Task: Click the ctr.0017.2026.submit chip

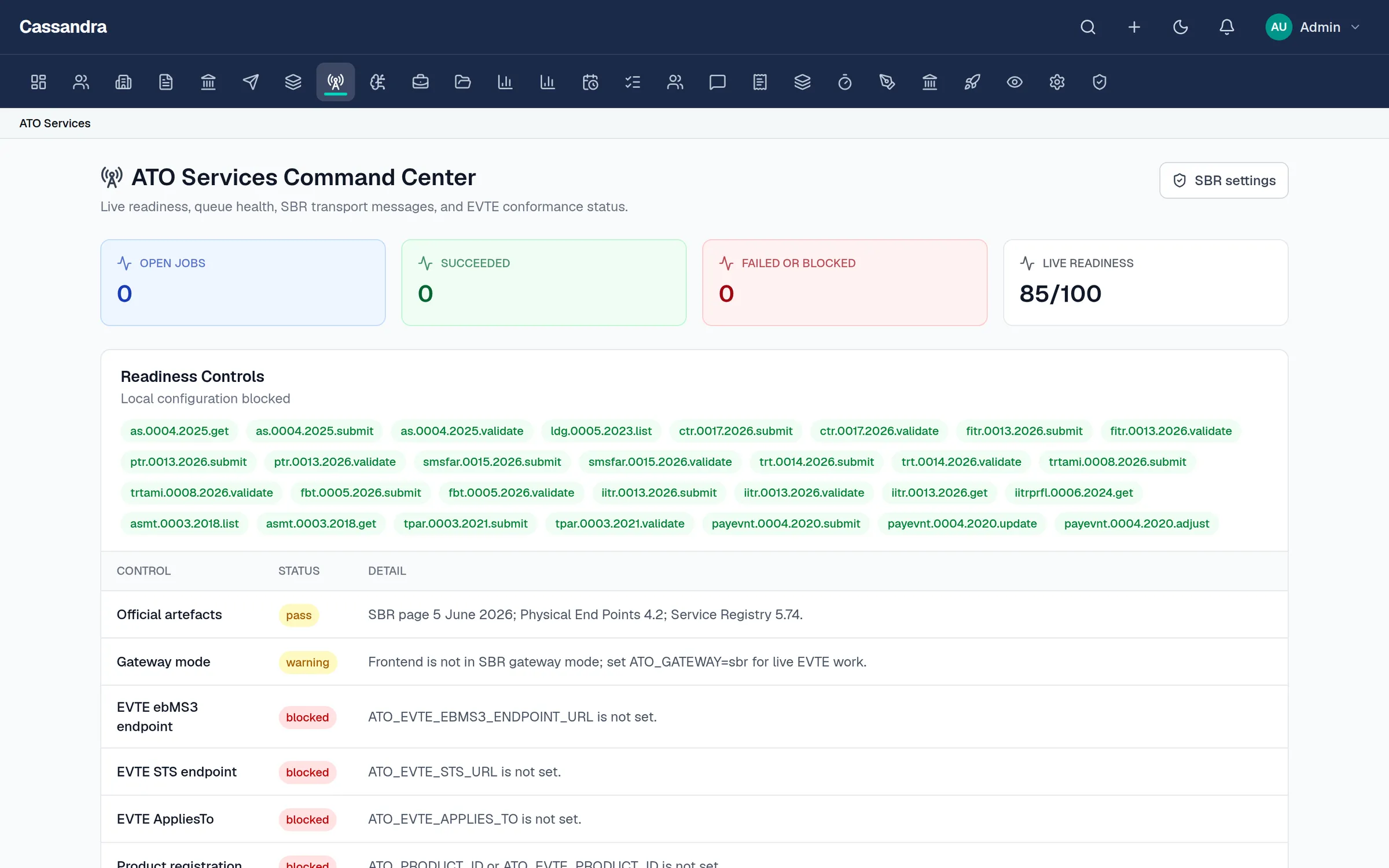Action: 736,431
